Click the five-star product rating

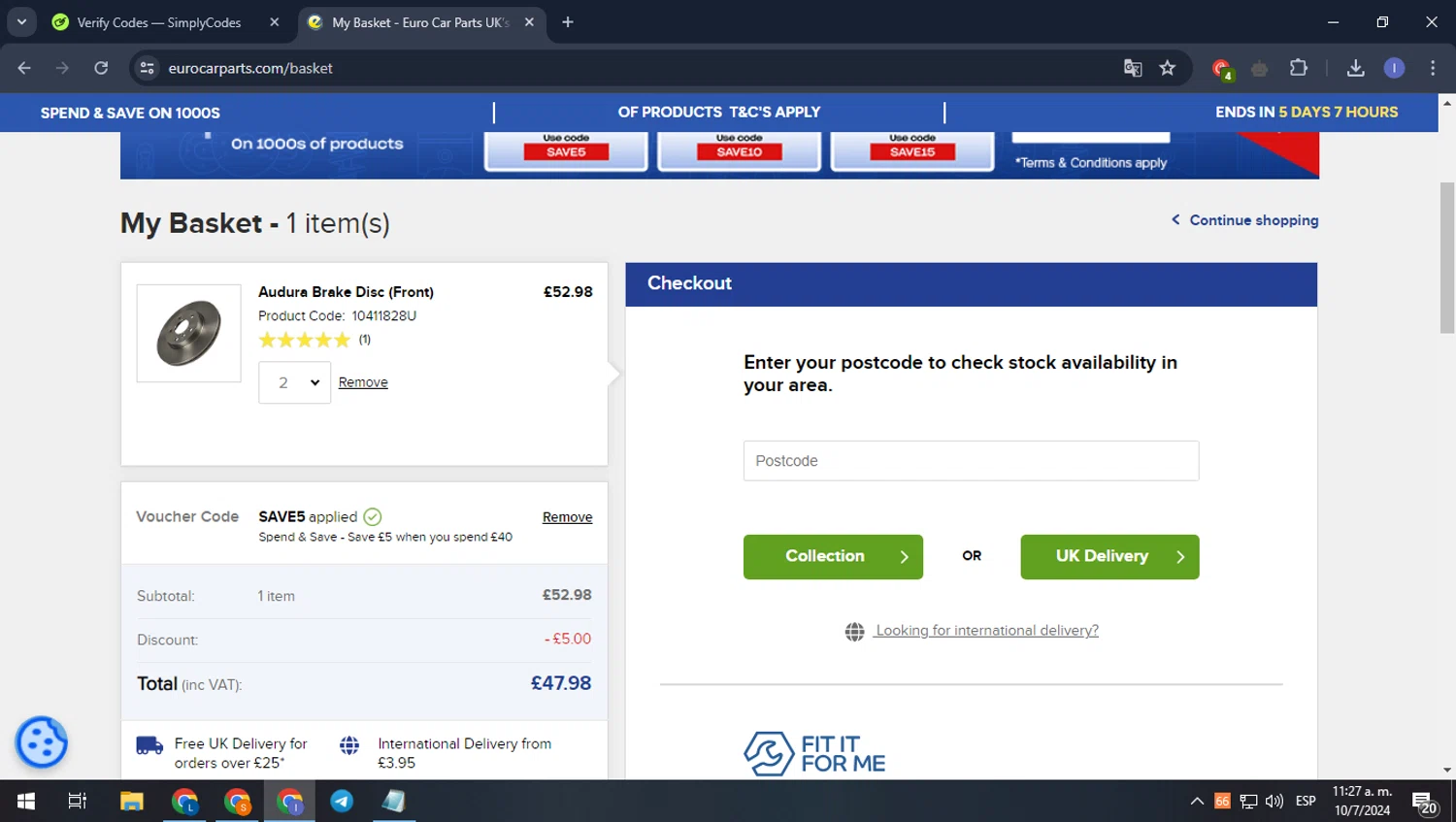click(304, 340)
